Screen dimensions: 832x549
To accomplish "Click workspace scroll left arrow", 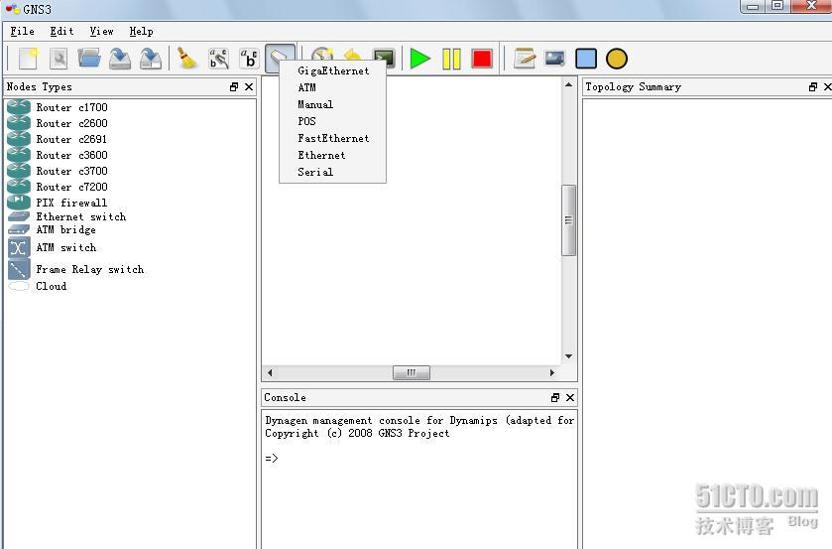I will pyautogui.click(x=270, y=372).
